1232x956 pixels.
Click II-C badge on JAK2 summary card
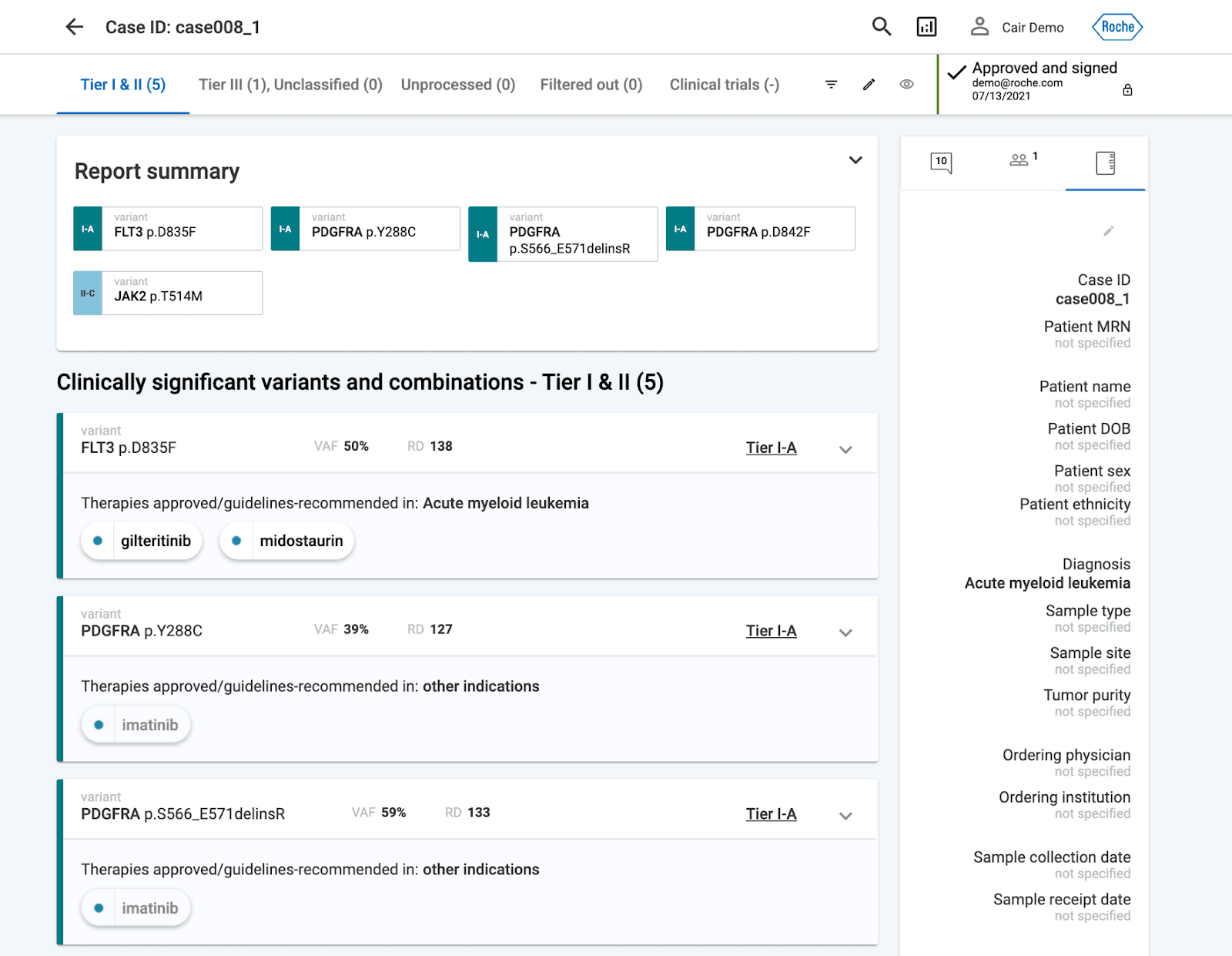coord(88,293)
